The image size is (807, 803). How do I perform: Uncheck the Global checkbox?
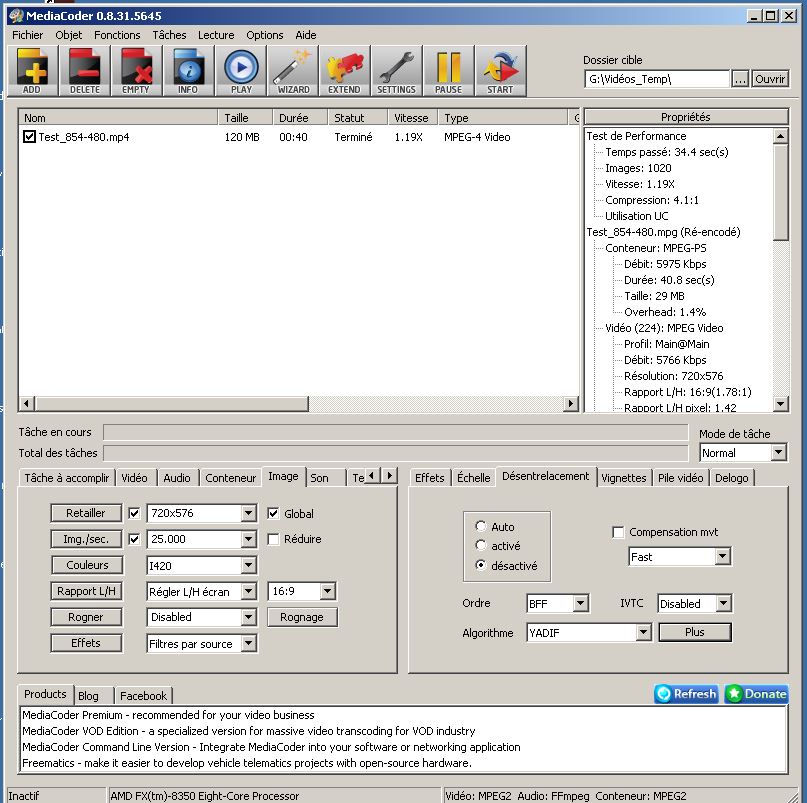click(274, 514)
